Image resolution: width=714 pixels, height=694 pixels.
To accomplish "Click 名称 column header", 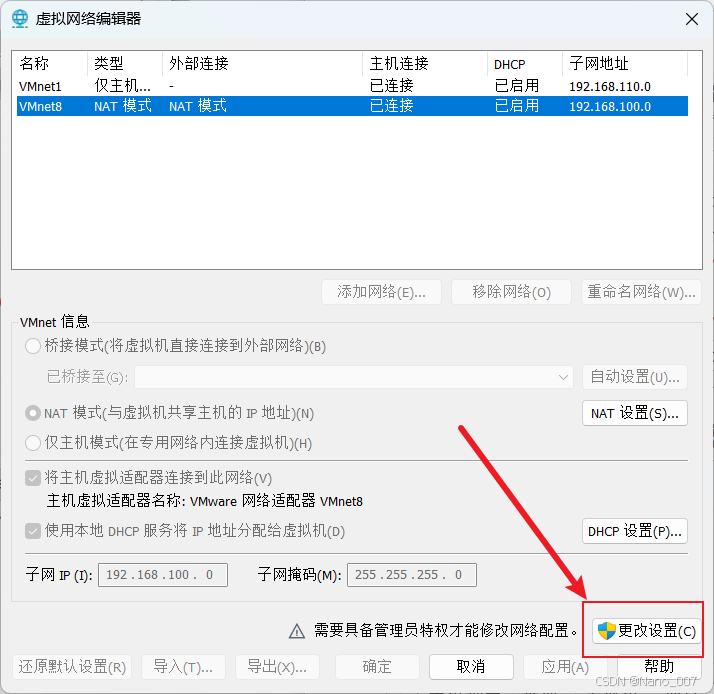I will coord(50,64).
